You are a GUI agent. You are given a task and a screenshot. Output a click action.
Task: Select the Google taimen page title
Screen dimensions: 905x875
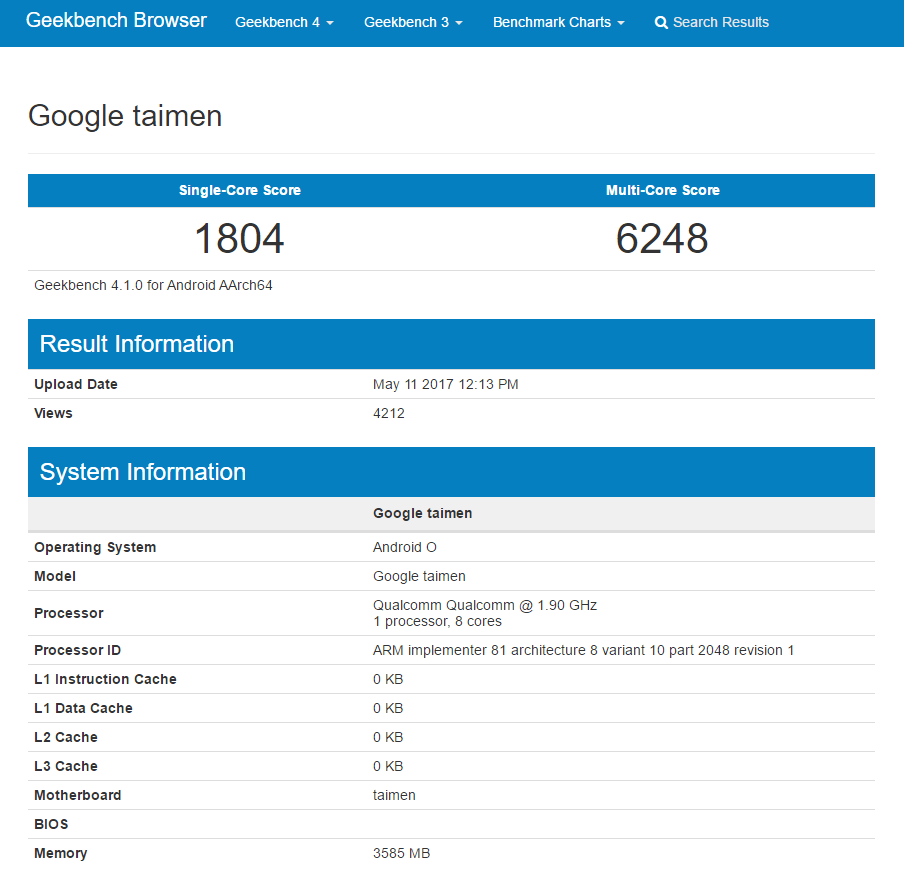tap(125, 116)
